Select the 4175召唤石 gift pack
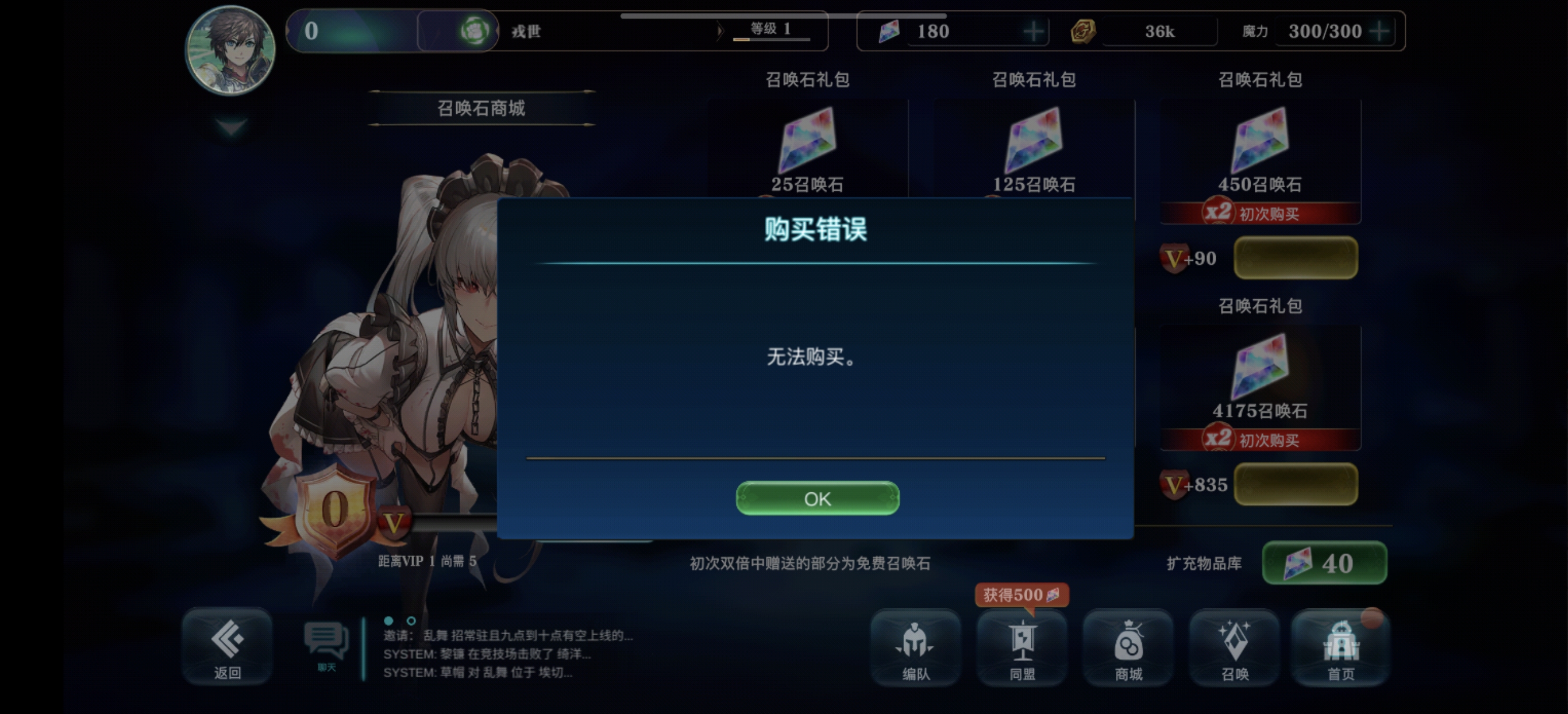 (x=1260, y=388)
